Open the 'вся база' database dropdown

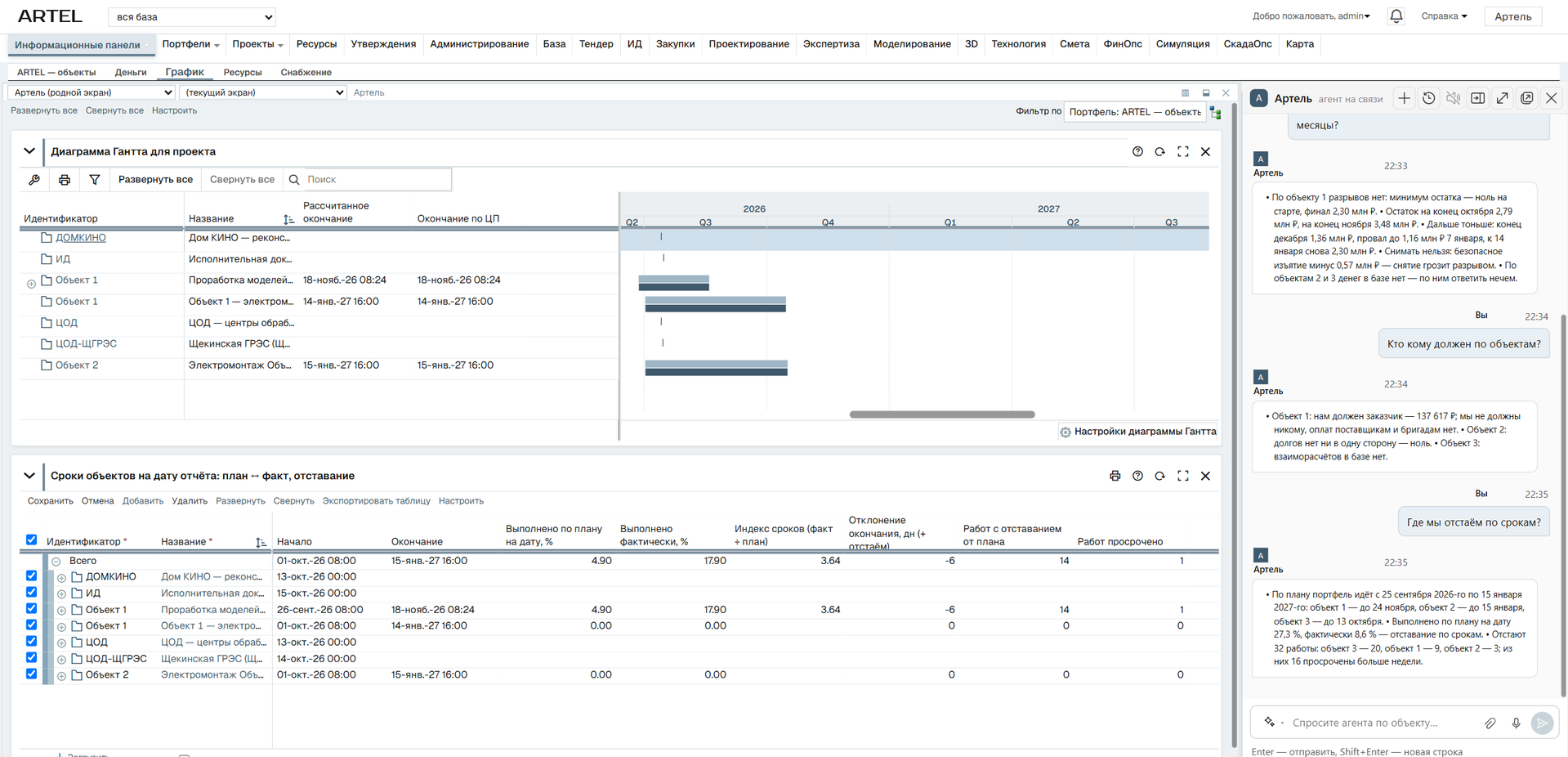click(x=192, y=17)
